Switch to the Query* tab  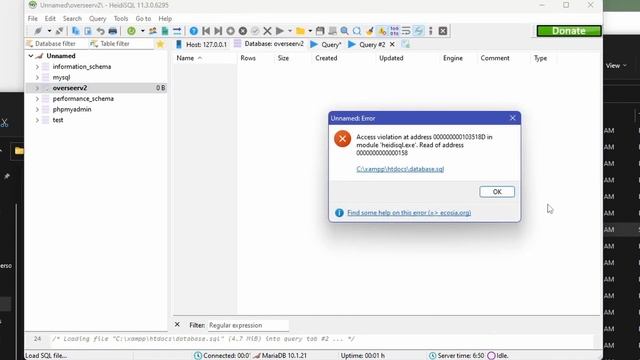click(x=326, y=44)
